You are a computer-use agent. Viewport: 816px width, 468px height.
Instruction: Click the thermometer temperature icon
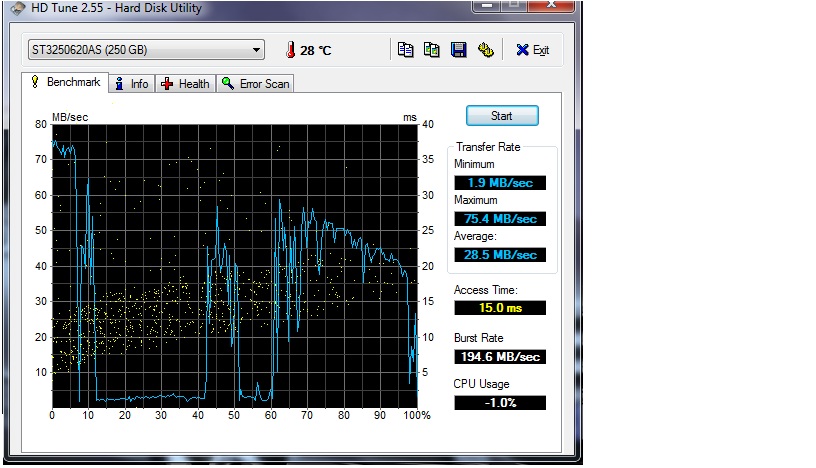tap(290, 50)
